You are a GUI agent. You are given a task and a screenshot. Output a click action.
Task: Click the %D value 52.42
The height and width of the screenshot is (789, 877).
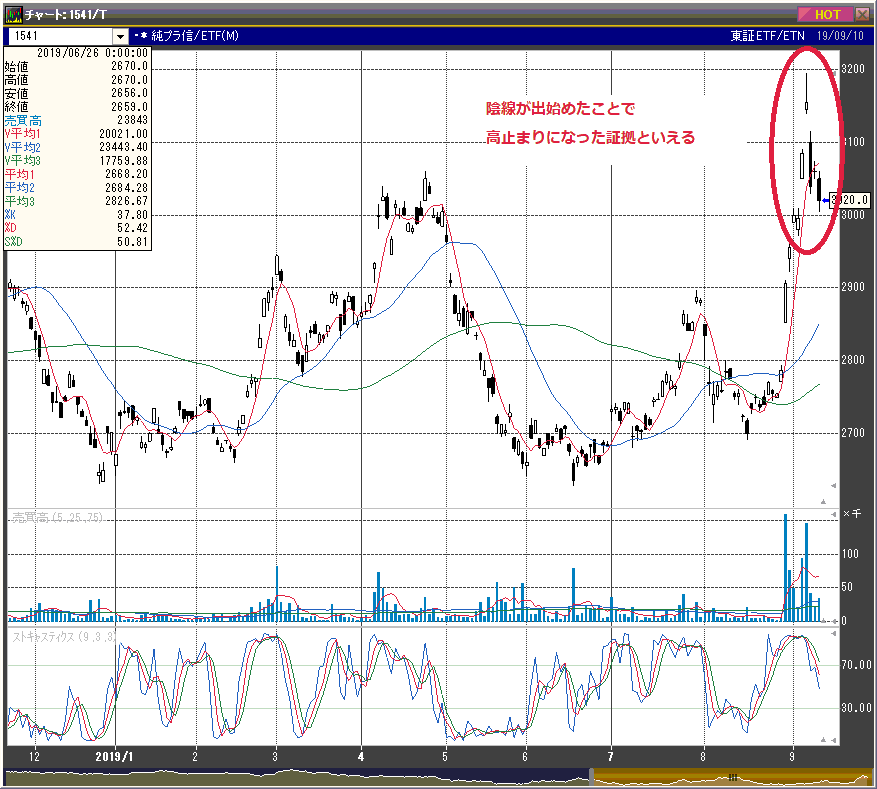[133, 228]
